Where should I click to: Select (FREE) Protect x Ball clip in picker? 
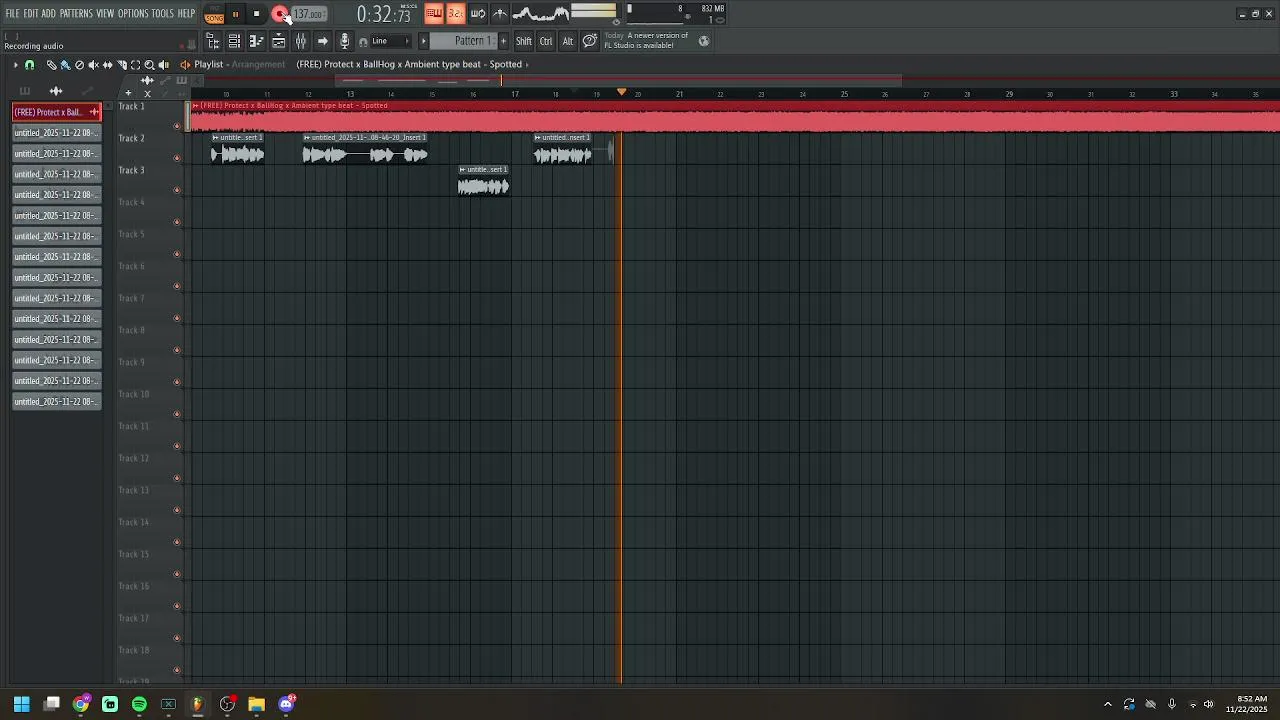point(57,112)
